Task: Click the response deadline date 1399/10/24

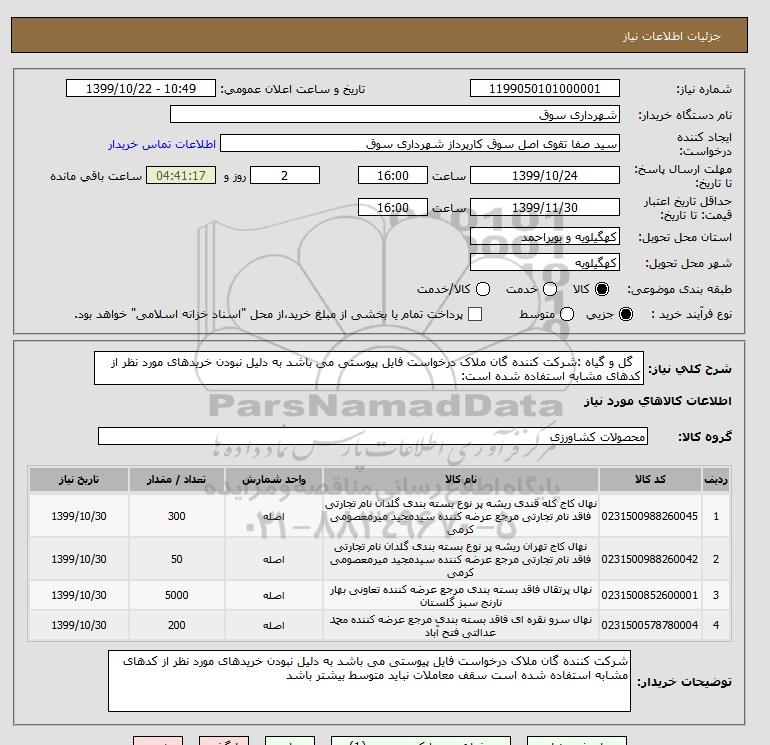Action: click(545, 175)
